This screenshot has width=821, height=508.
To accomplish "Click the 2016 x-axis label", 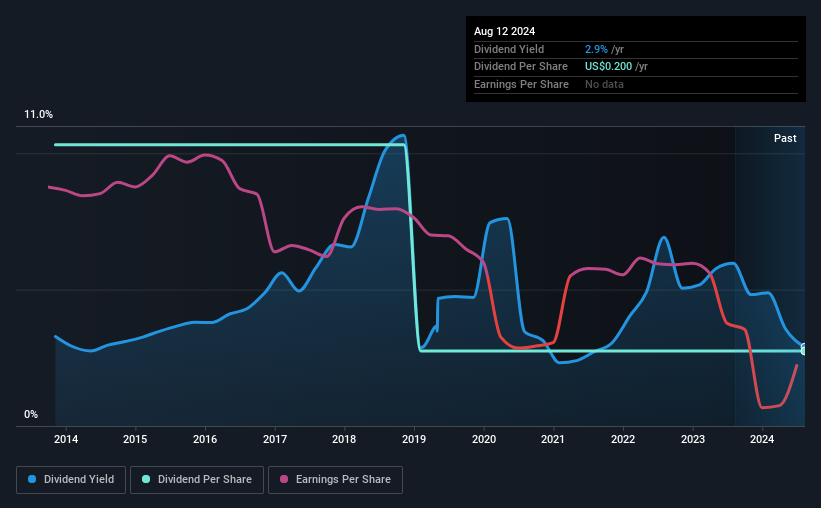I will click(x=205, y=439).
